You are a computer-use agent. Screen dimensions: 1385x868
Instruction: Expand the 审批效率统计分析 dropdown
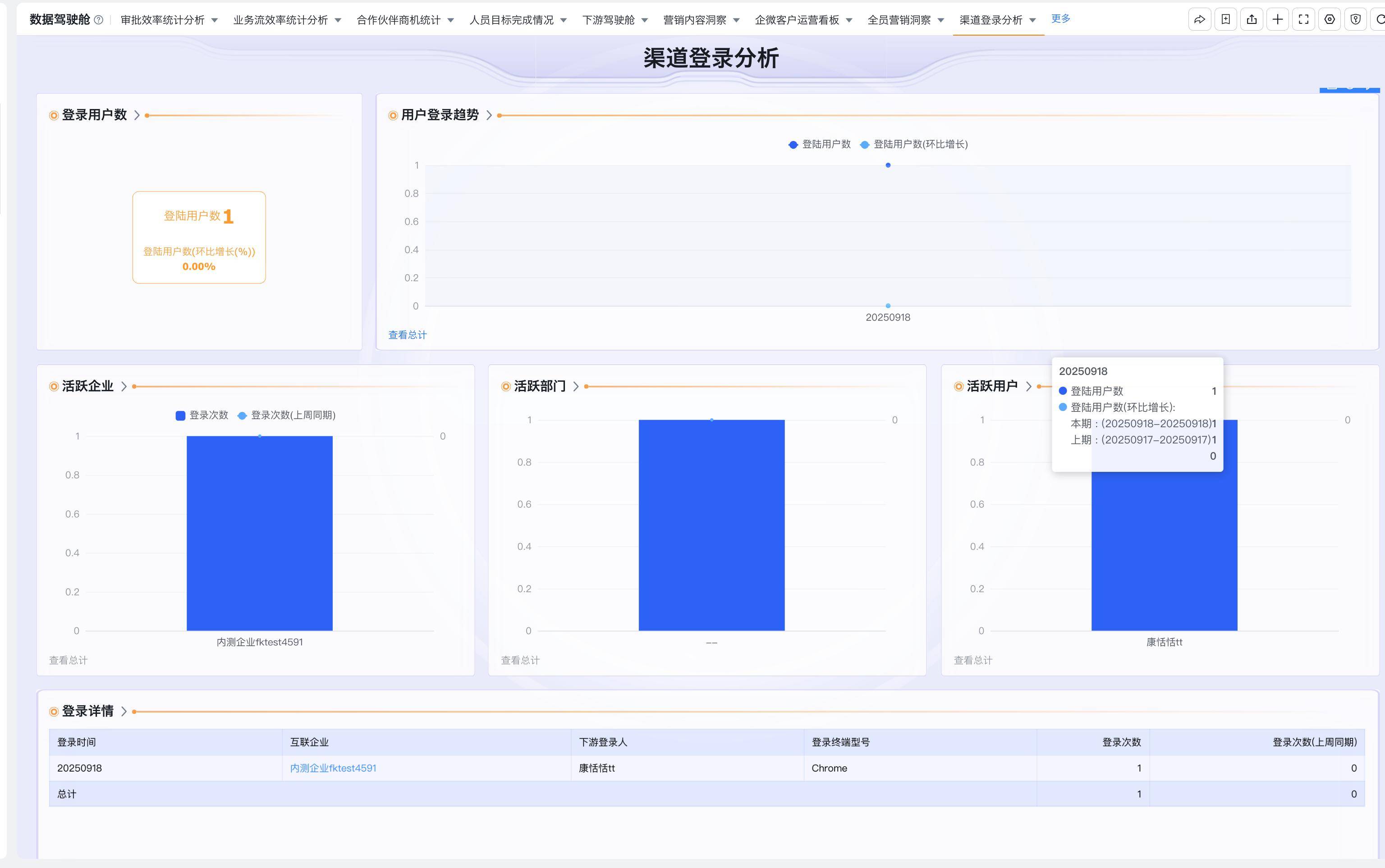pyautogui.click(x=215, y=21)
